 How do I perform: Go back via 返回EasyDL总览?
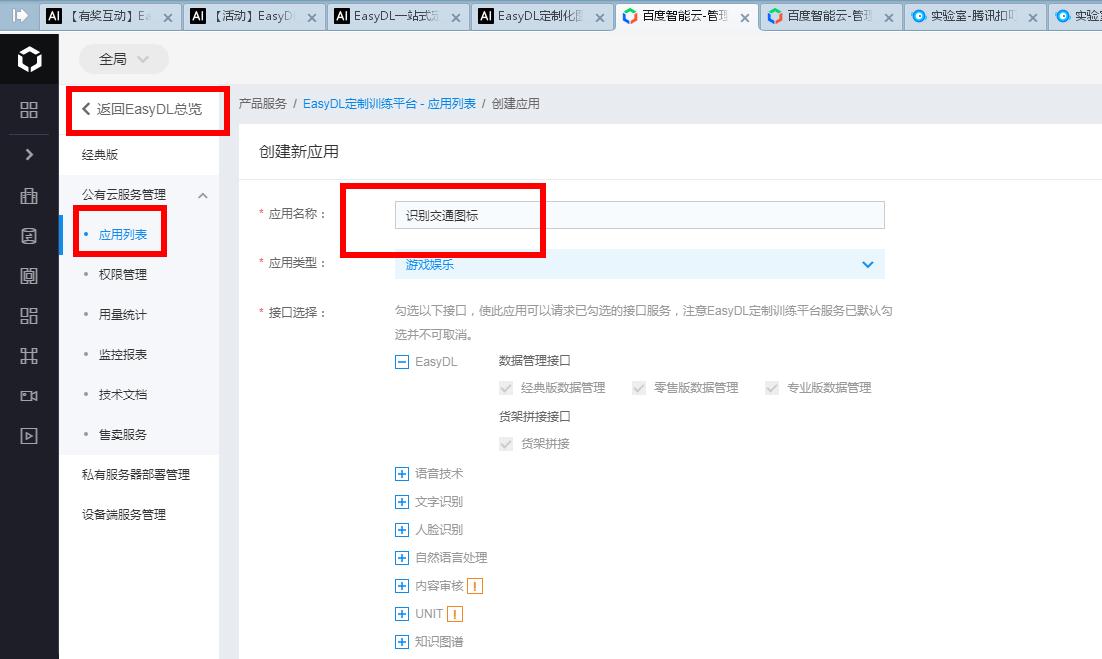[142, 109]
